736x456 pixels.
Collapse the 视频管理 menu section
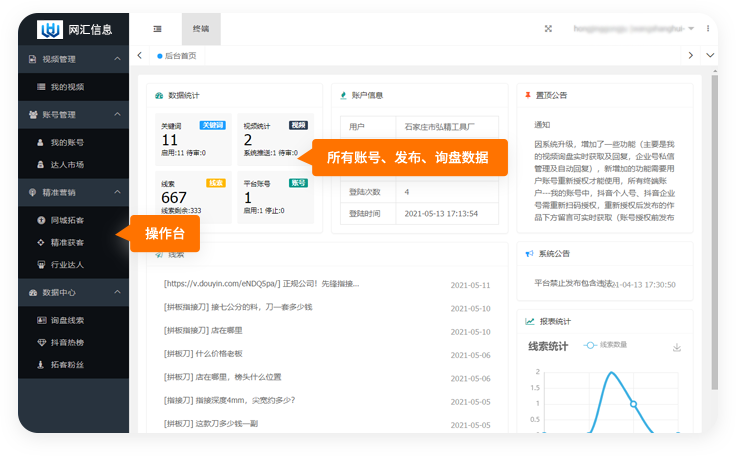[74, 59]
